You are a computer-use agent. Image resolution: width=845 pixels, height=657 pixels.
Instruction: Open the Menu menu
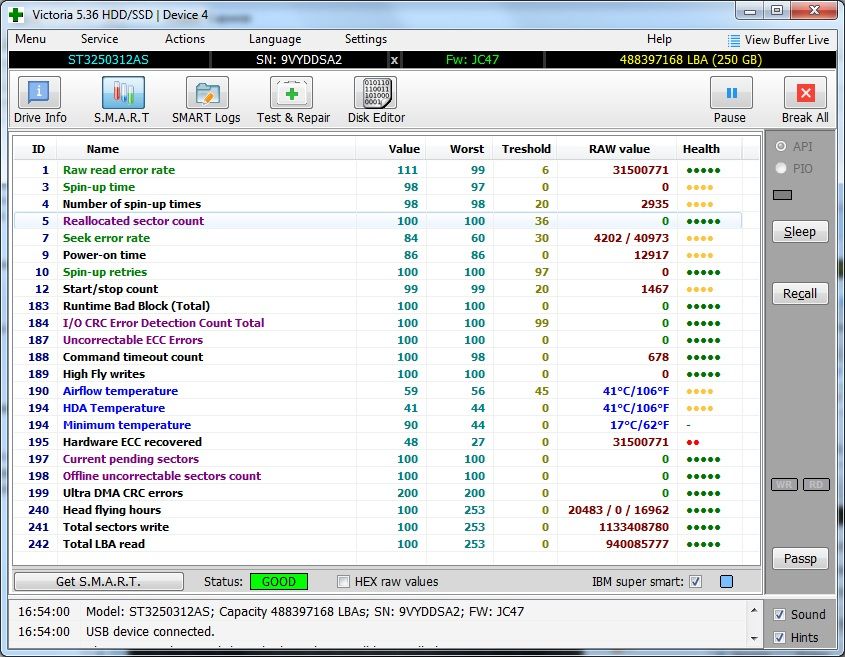[x=31, y=39]
